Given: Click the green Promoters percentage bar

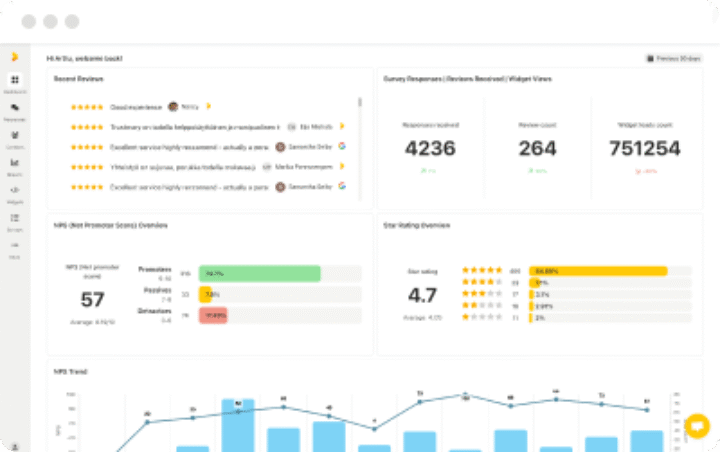Looking at the screenshot, I should [259, 273].
